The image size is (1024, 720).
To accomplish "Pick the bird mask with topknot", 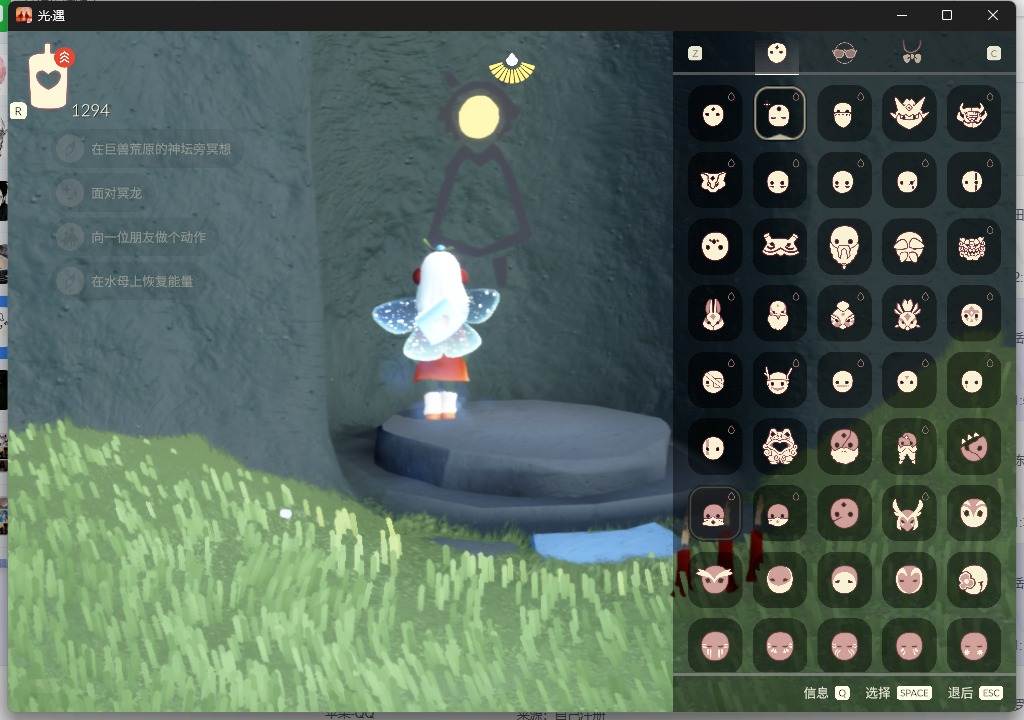I will [844, 314].
